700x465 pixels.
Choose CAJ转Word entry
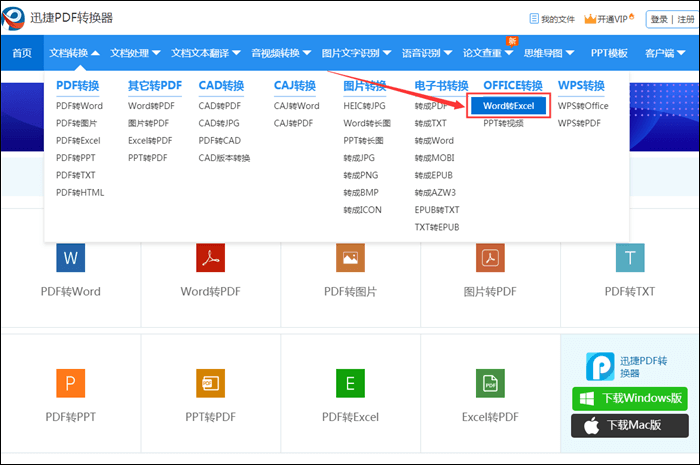click(296, 106)
